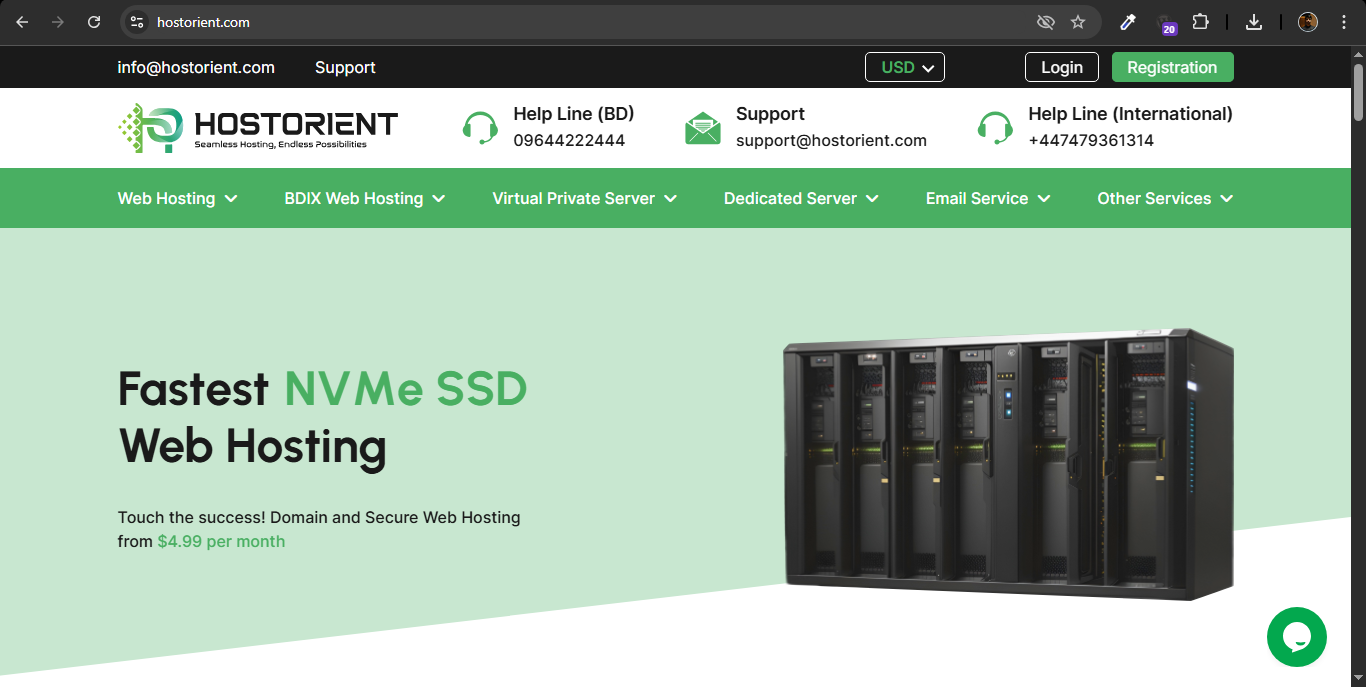Viewport: 1366px width, 687px height.
Task: Click the International Help Line headset icon
Action: (995, 128)
